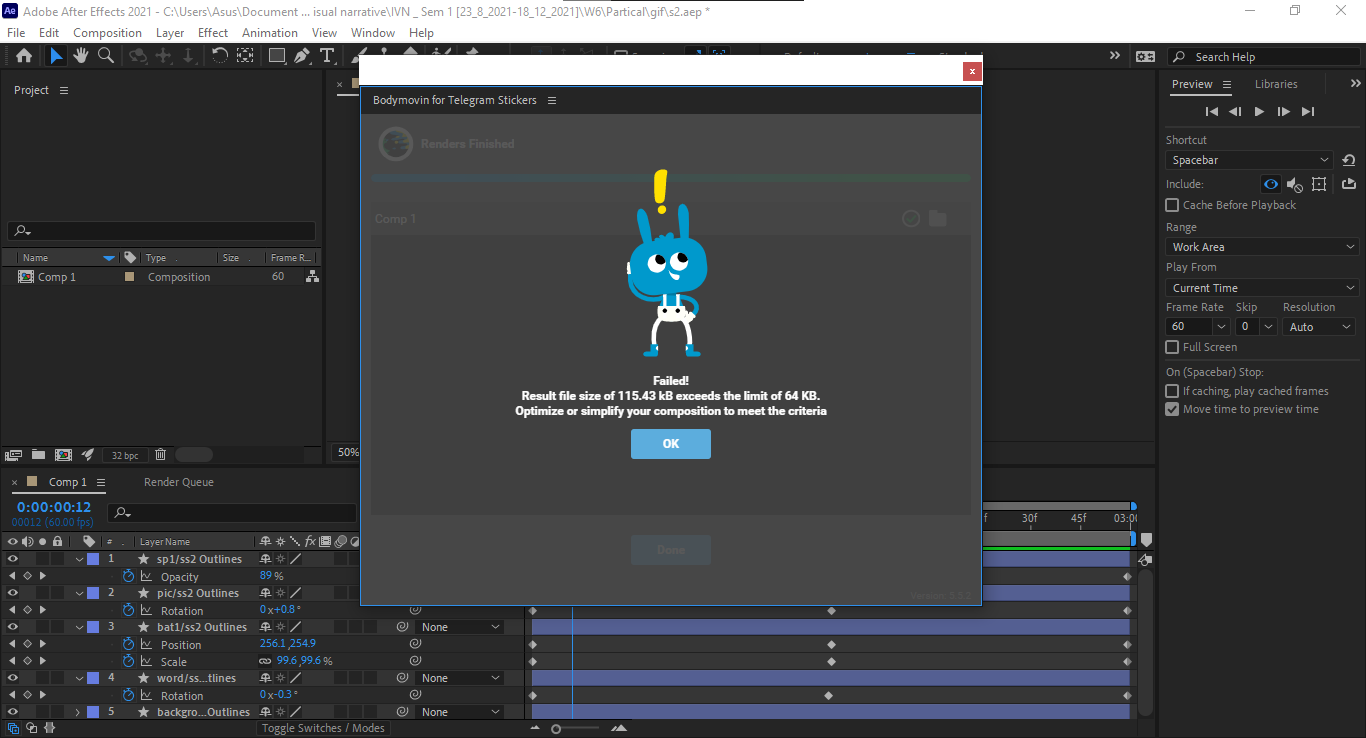
Task: Click OK in the Failed dialog
Action: click(x=671, y=444)
